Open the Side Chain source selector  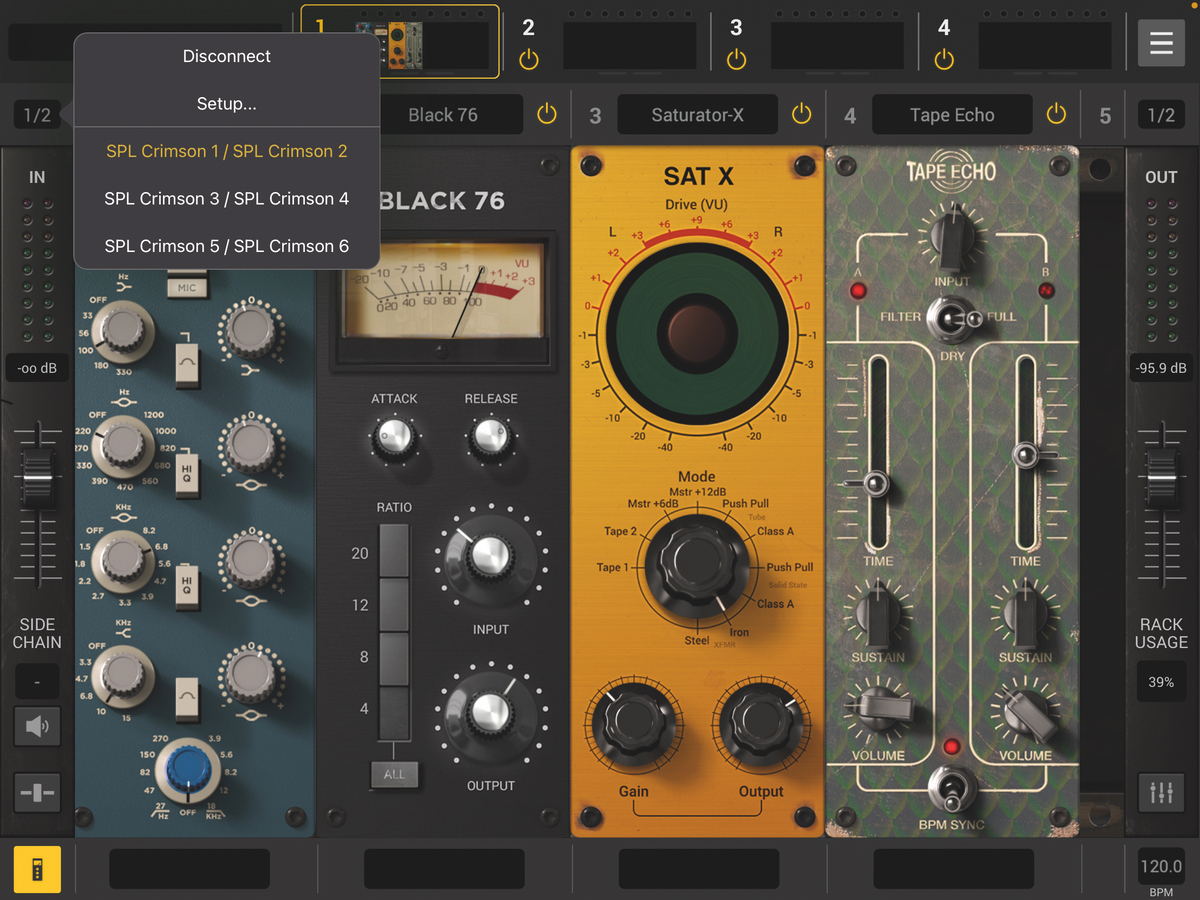[37, 681]
